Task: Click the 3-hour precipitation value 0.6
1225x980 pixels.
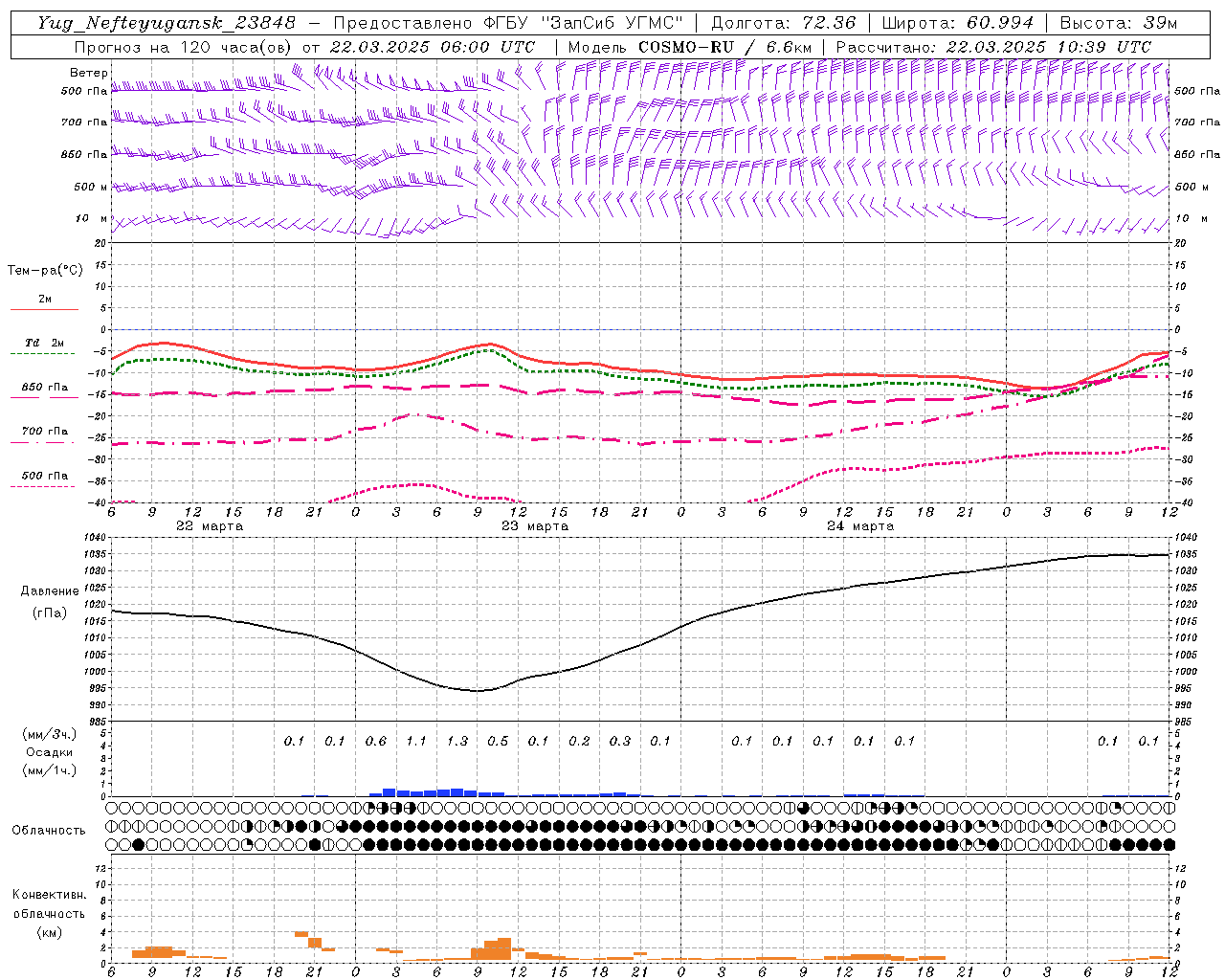Action: pos(376,741)
